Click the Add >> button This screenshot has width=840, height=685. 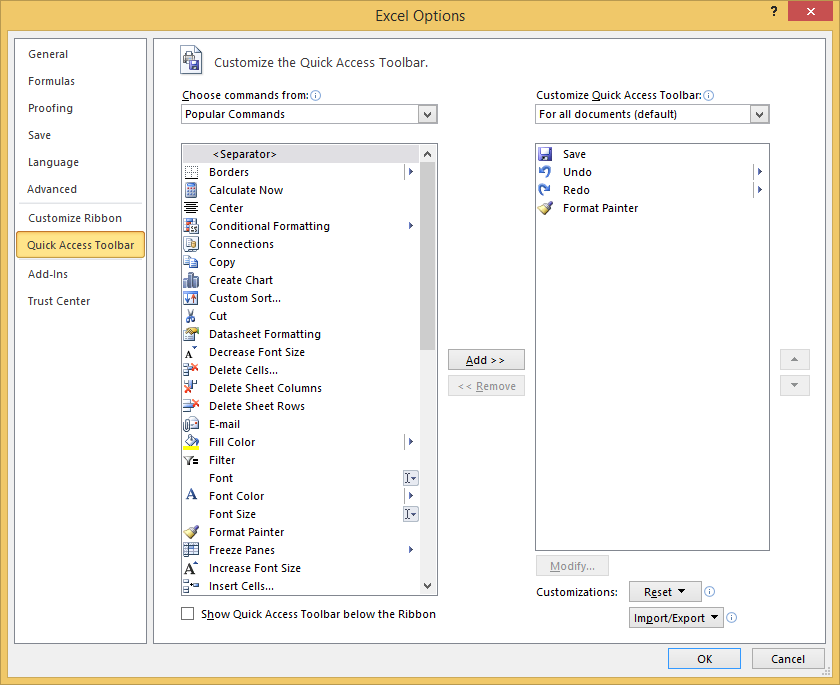[486, 360]
